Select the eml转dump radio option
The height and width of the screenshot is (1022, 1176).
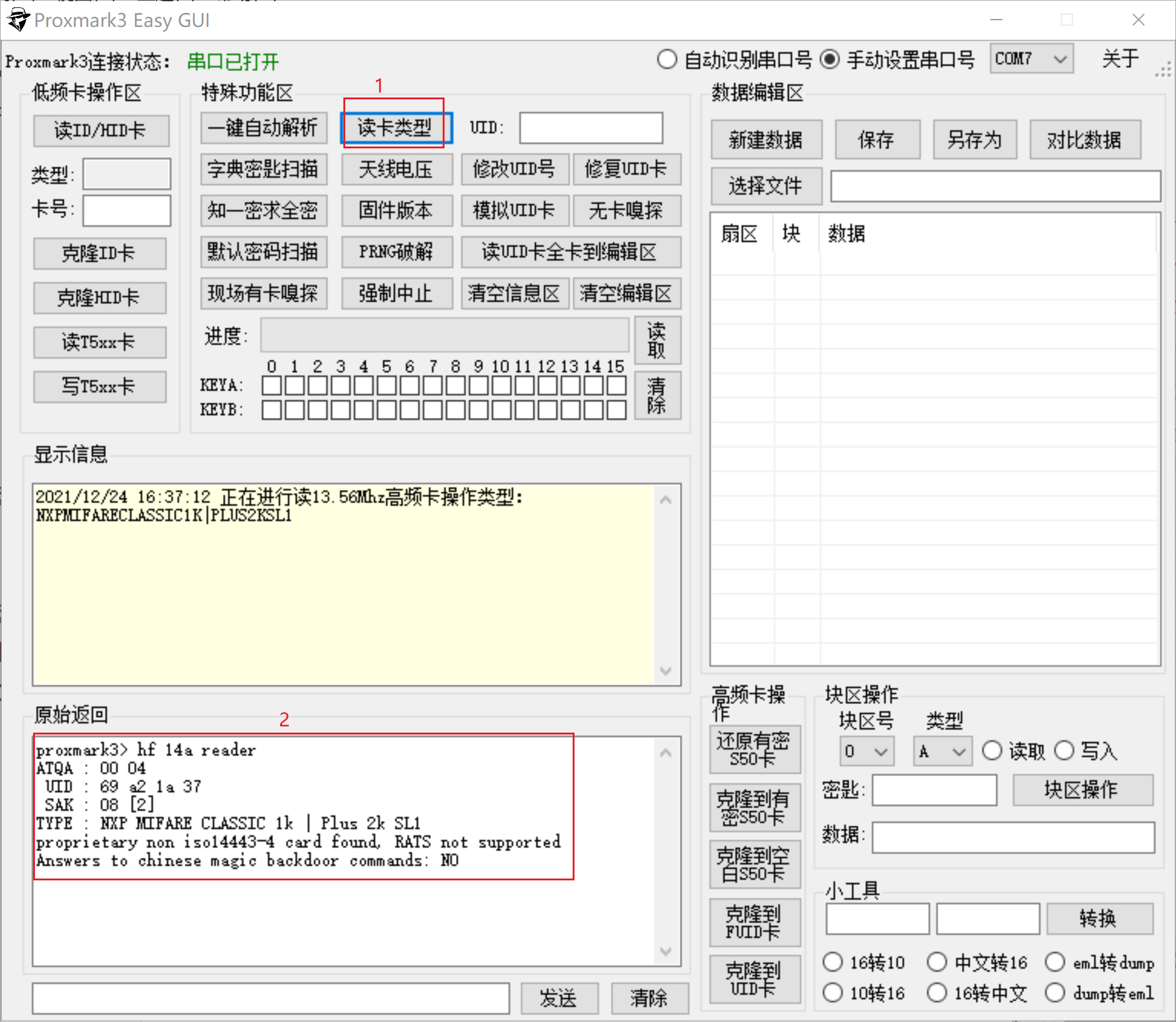tap(1100, 963)
